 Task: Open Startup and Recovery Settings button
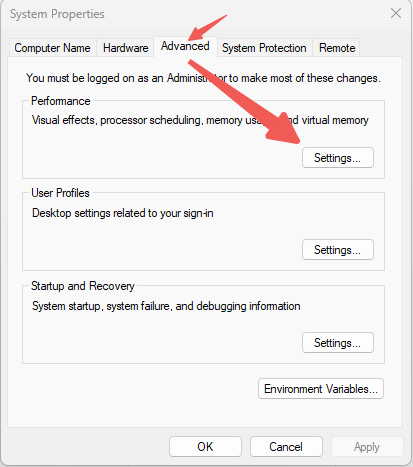[x=338, y=343]
